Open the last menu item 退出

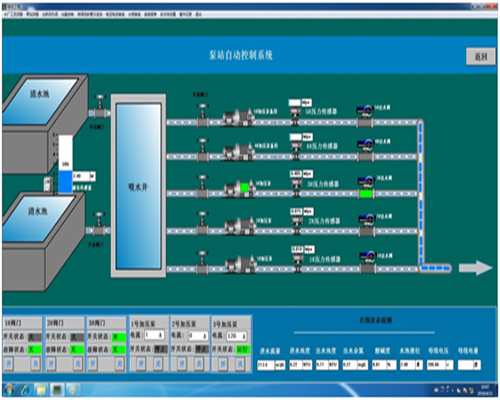coord(198,14)
